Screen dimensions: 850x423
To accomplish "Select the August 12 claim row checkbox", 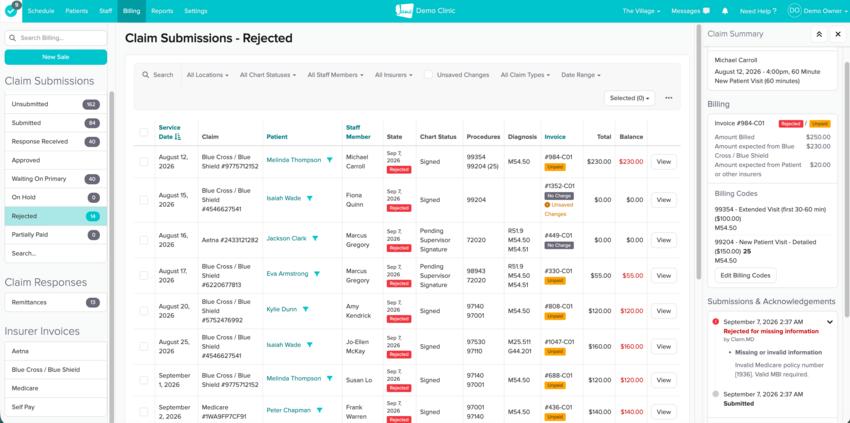I will (144, 162).
